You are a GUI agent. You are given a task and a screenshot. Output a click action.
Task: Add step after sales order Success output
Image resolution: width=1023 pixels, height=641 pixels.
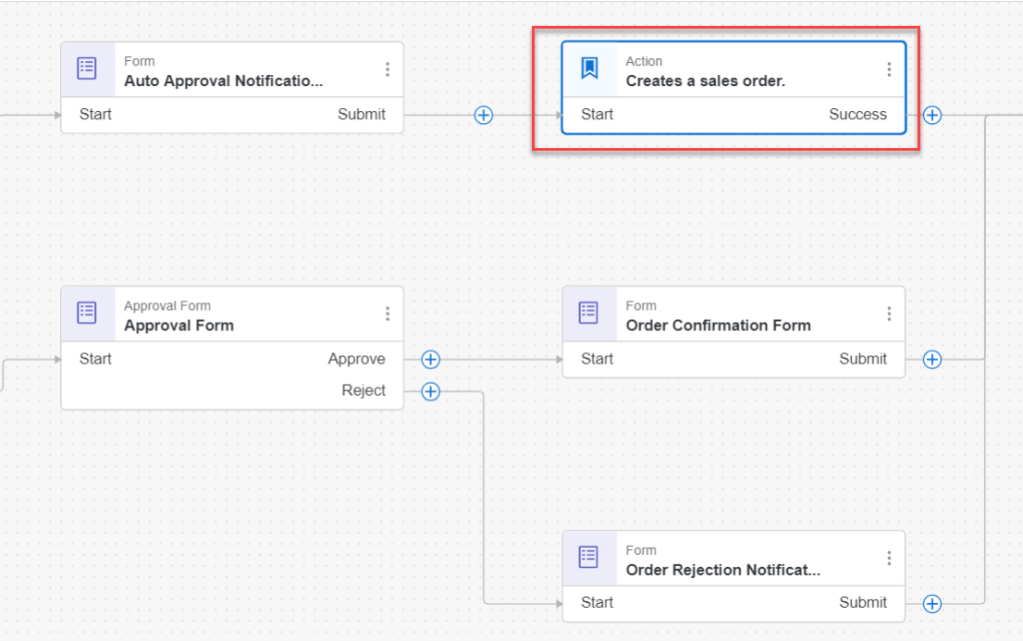(x=932, y=115)
